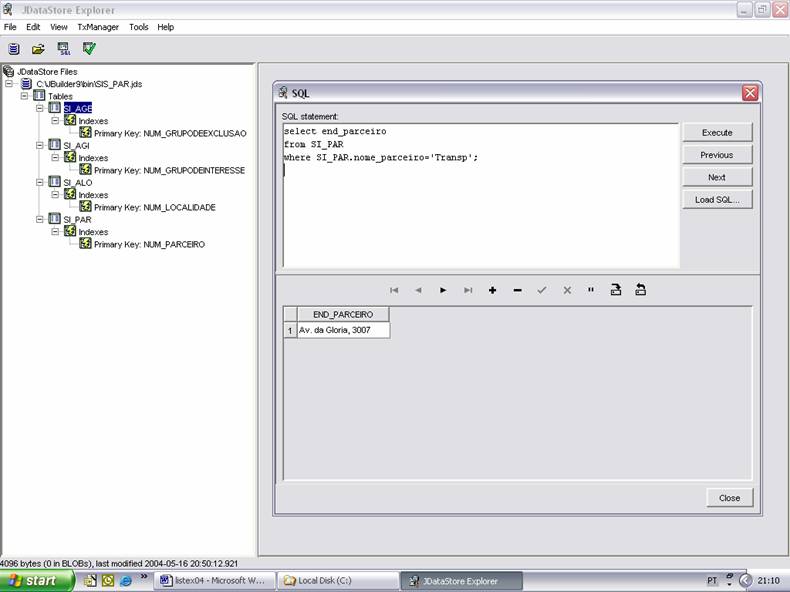Click the SI_AGI table icon
The image size is (790, 592).
(54, 145)
